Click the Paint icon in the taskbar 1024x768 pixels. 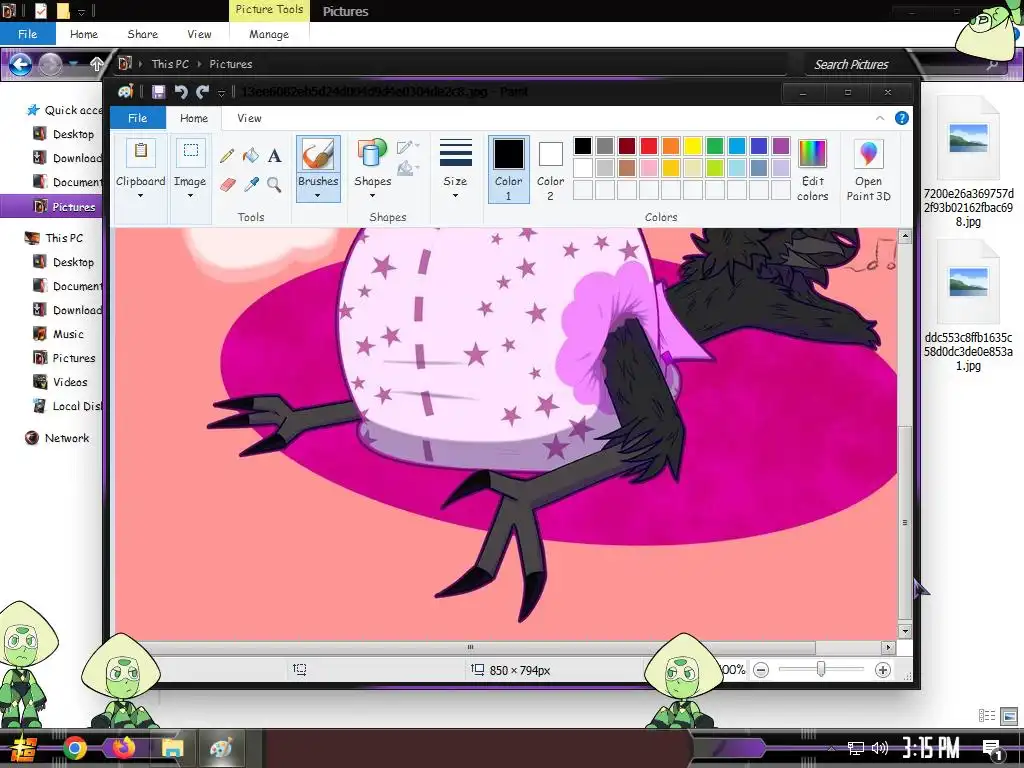click(221, 748)
